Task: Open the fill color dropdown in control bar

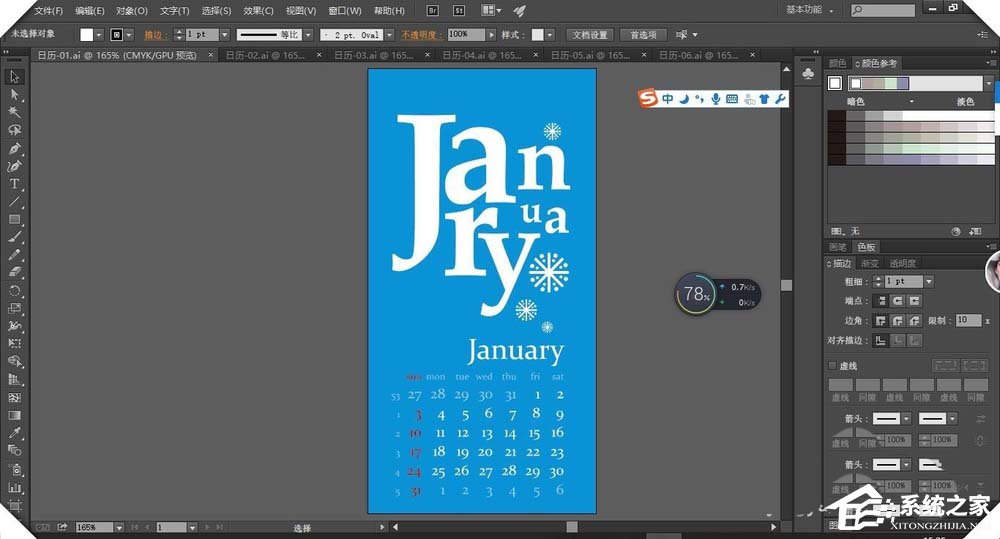Action: point(99,35)
